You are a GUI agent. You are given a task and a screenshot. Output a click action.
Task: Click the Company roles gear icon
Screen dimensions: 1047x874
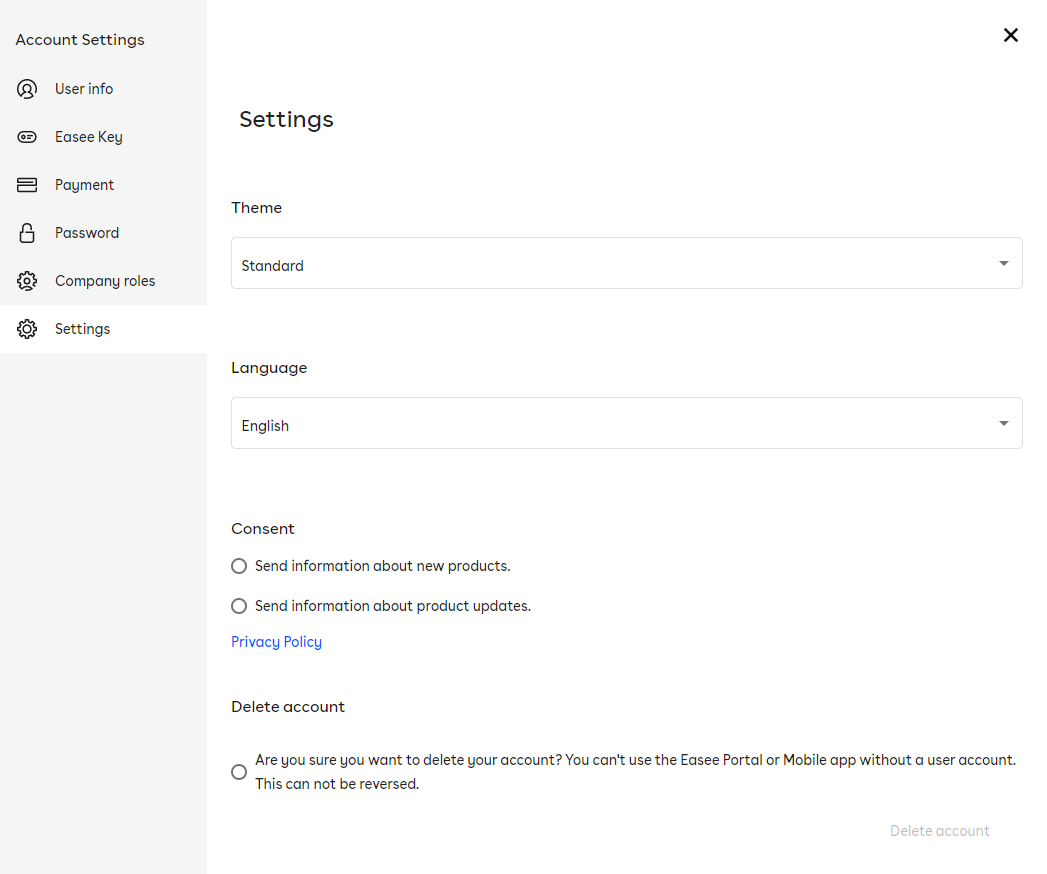[x=27, y=281]
